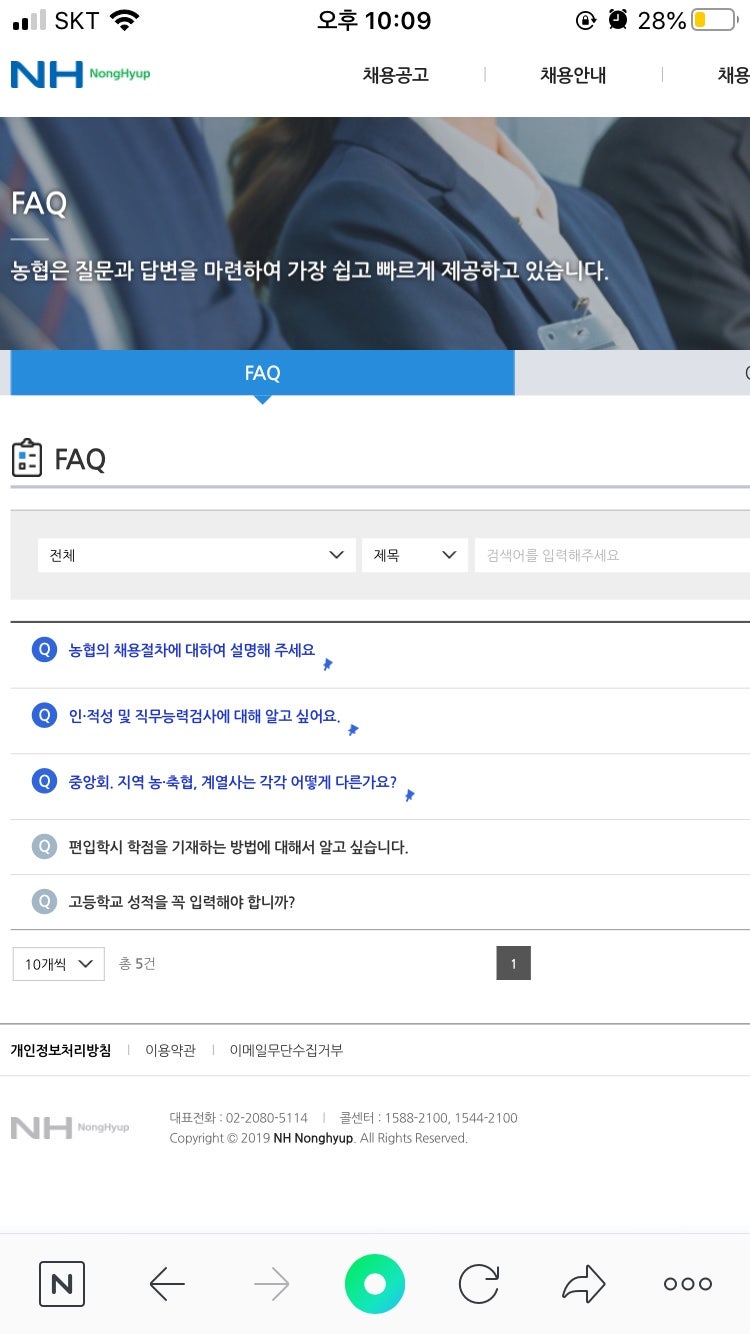
Task: Tap the share arrow icon
Action: click(x=584, y=1284)
